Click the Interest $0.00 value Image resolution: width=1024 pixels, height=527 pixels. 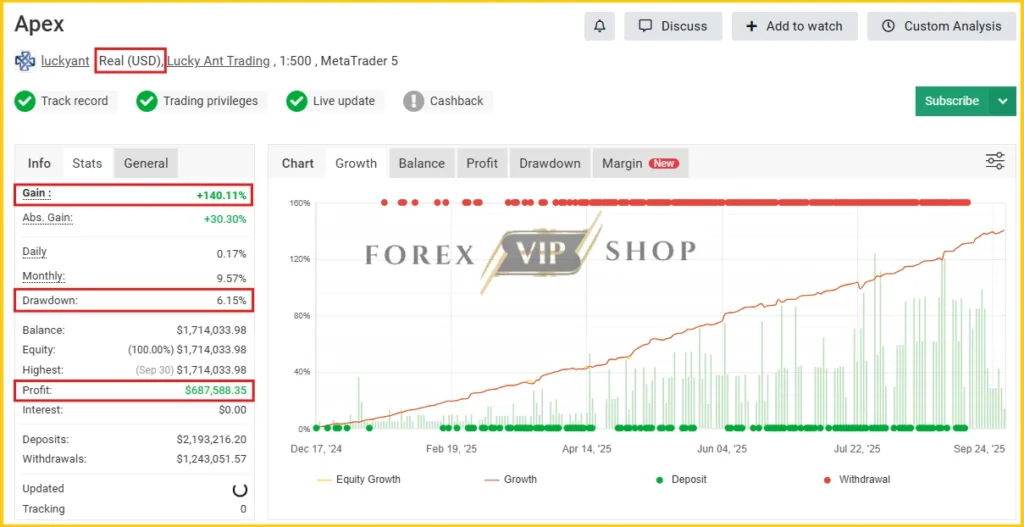click(232, 411)
